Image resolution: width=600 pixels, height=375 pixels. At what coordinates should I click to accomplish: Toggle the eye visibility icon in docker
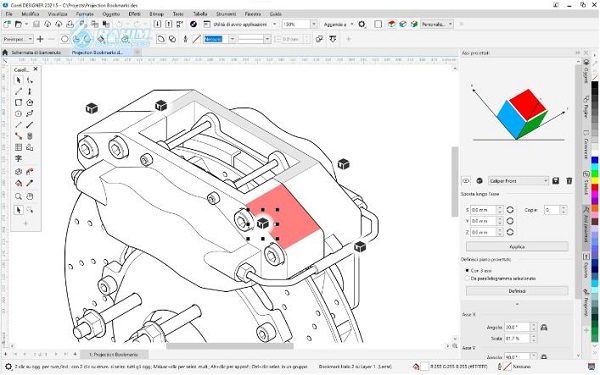[466, 181]
